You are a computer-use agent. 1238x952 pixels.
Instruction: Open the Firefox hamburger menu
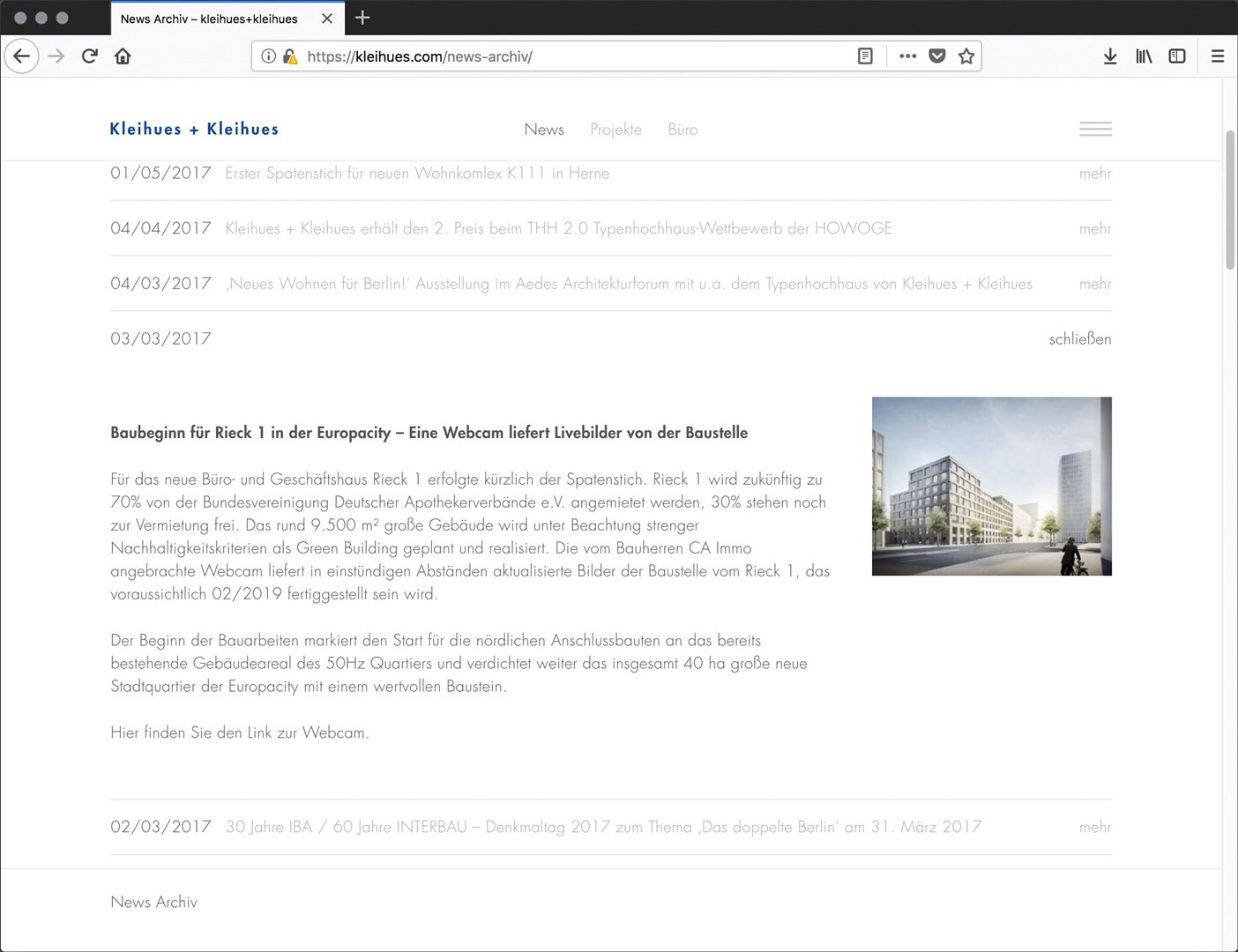(1218, 56)
